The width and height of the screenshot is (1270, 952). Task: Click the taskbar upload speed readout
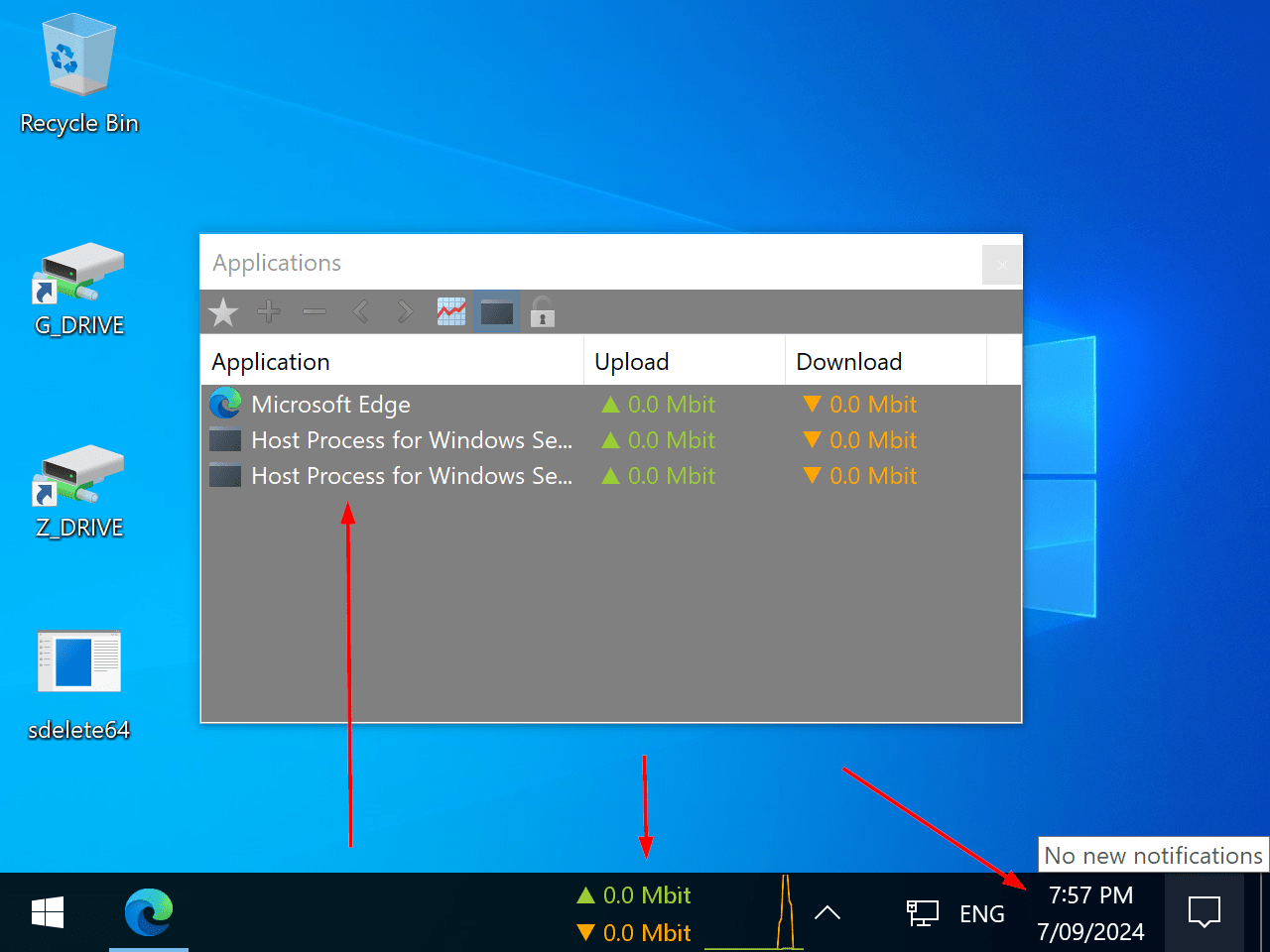tap(634, 895)
